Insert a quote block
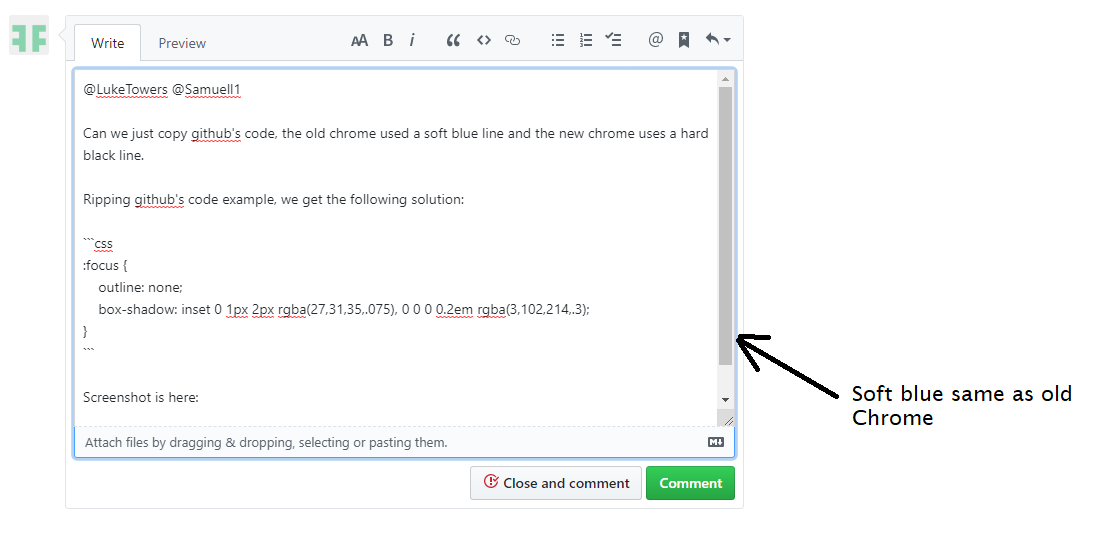The height and width of the screenshot is (537, 1096). point(454,41)
